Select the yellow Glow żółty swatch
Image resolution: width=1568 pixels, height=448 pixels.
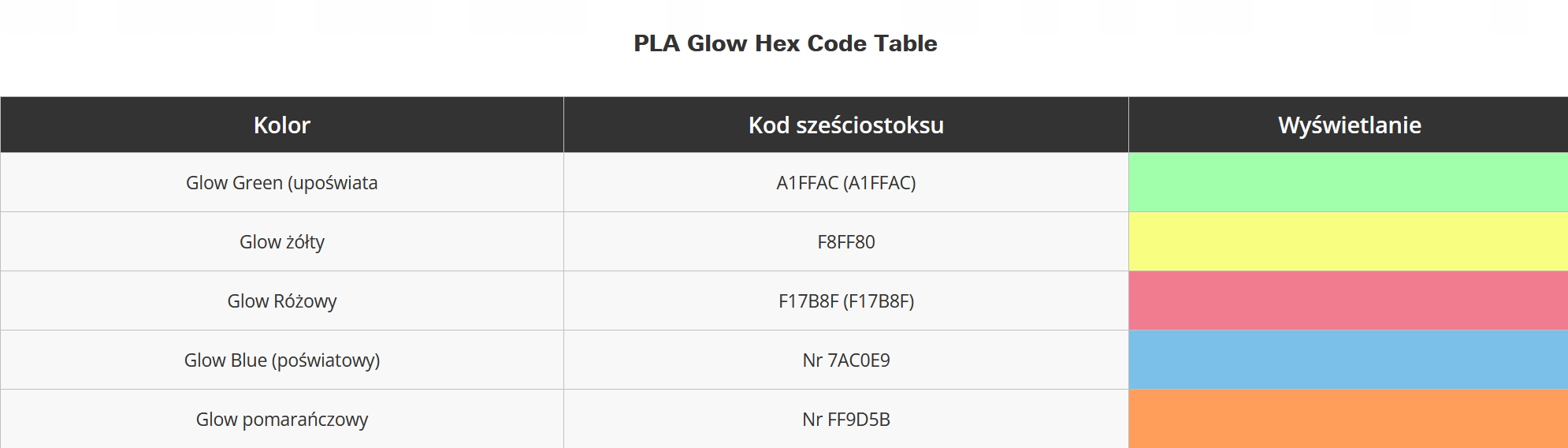(x=1348, y=241)
